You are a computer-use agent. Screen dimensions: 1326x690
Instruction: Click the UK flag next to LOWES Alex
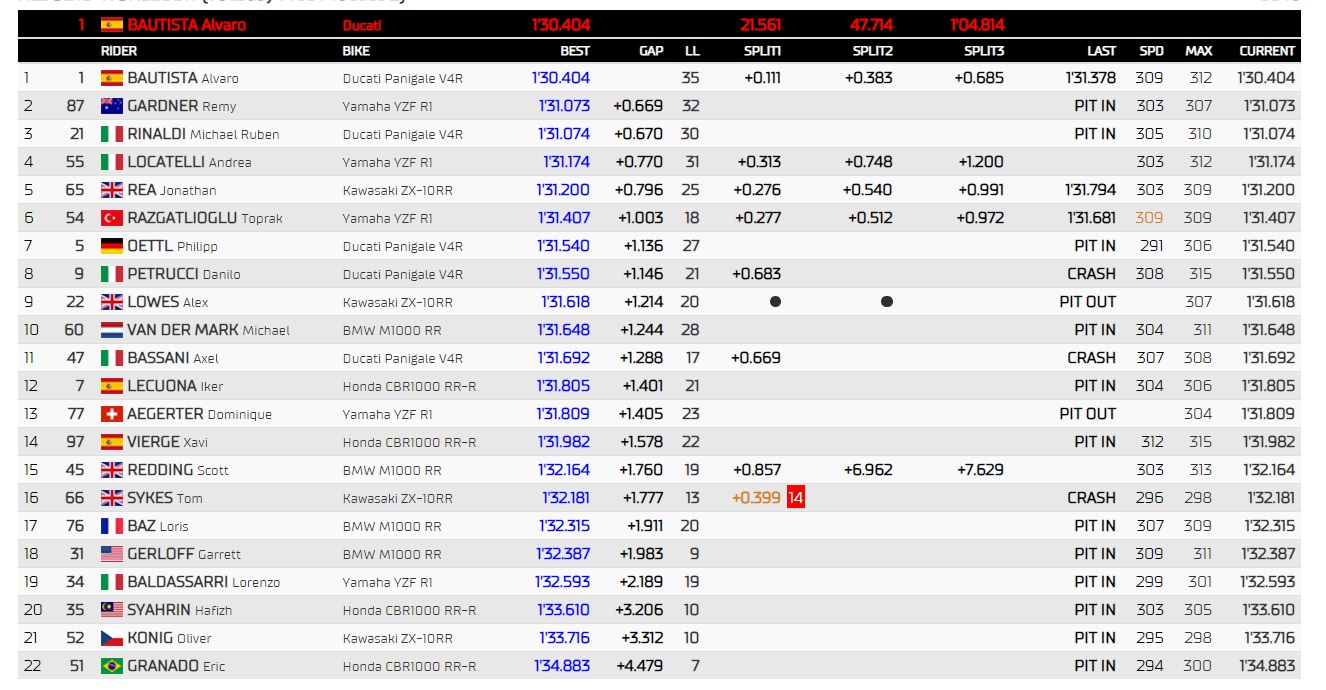click(x=111, y=302)
